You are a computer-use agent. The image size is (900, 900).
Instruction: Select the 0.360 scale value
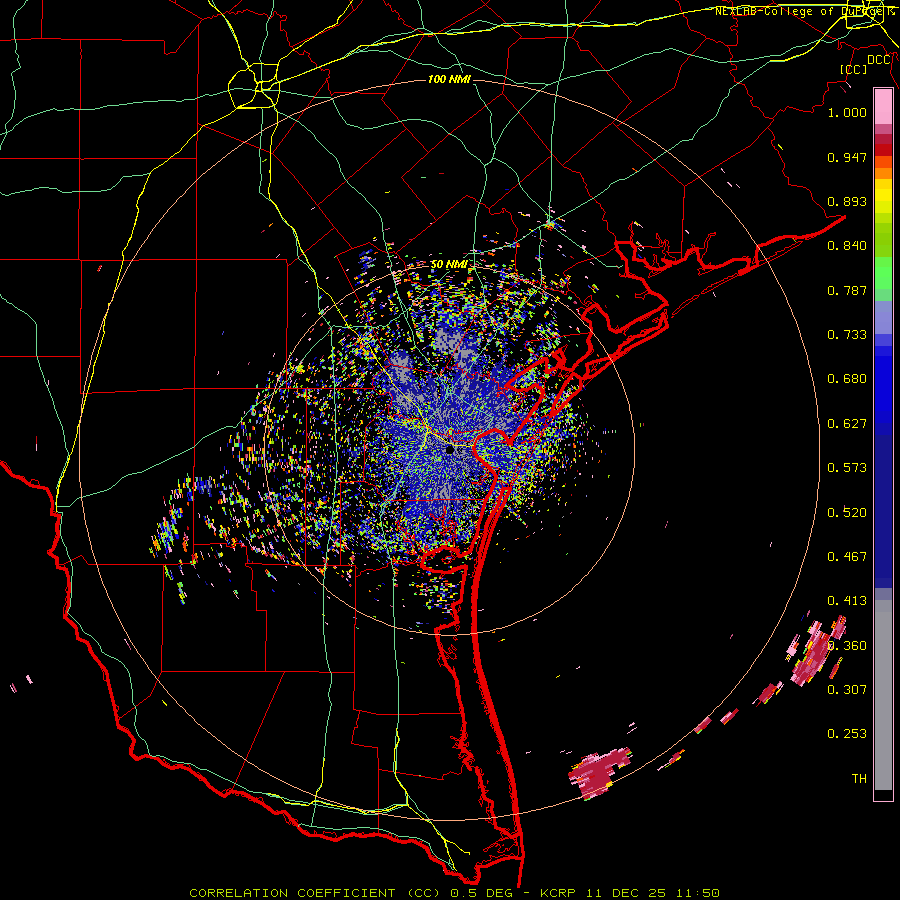click(x=847, y=646)
